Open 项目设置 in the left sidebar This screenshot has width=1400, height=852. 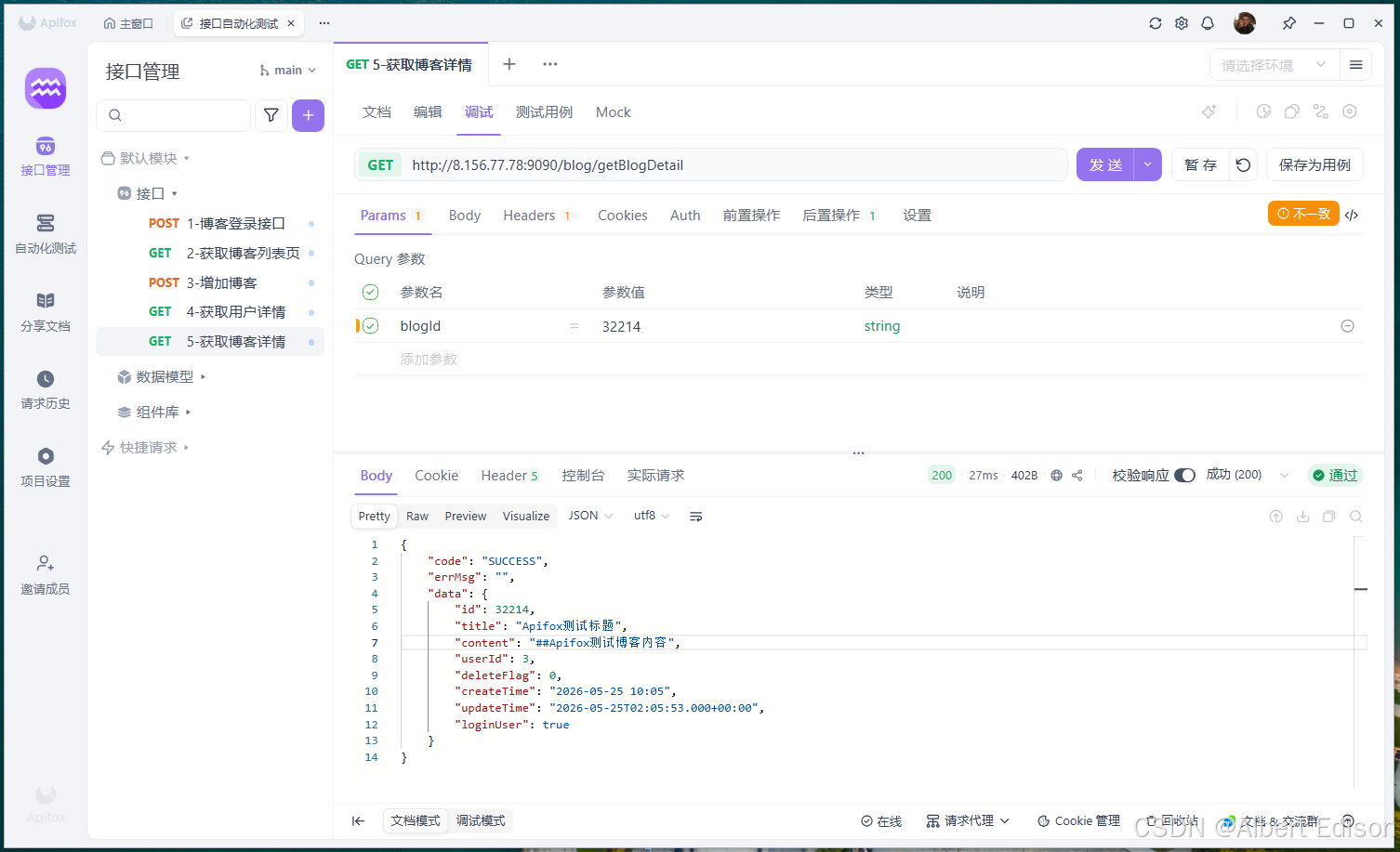46,467
